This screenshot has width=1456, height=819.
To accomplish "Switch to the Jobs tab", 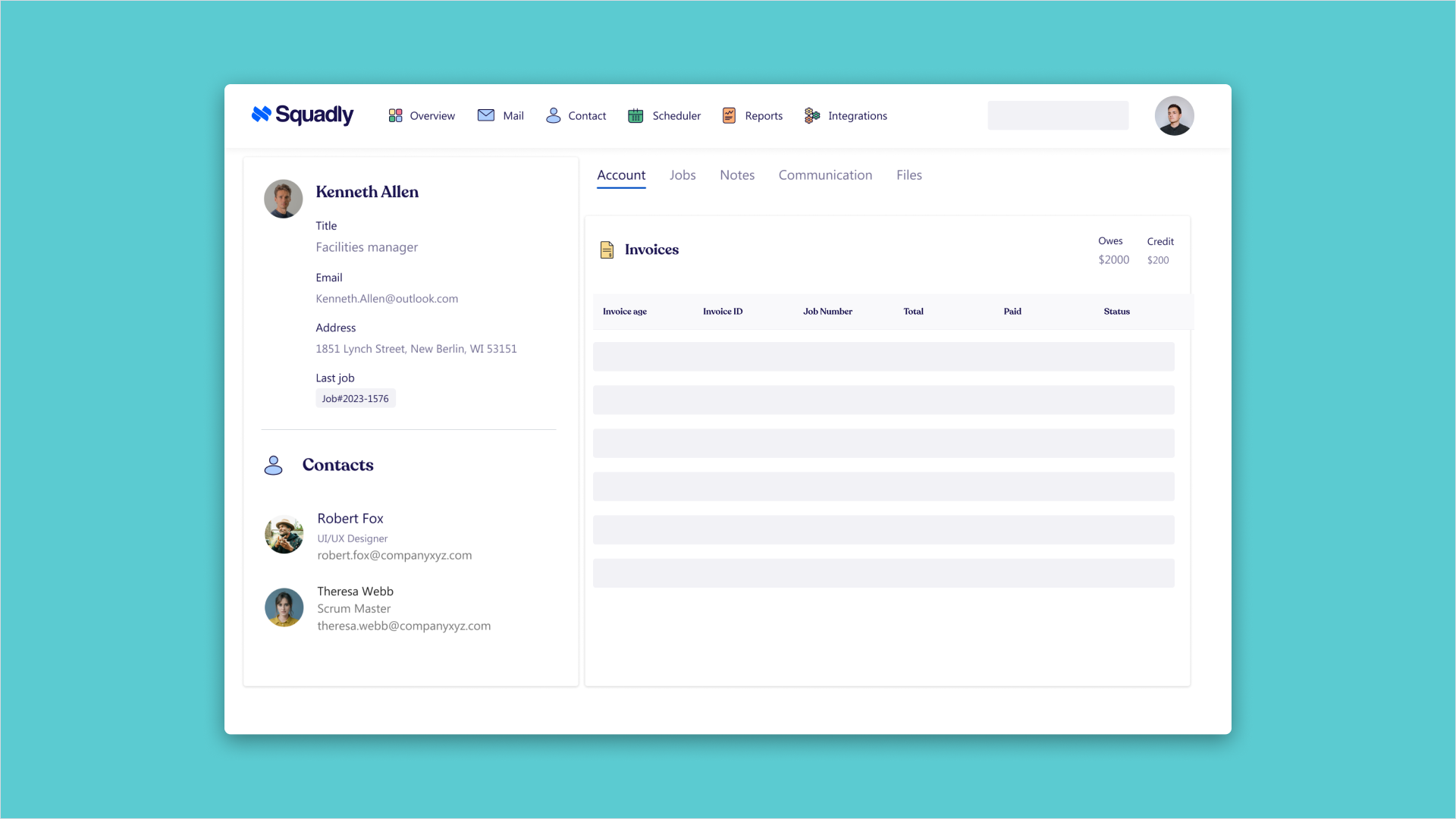I will 682,175.
